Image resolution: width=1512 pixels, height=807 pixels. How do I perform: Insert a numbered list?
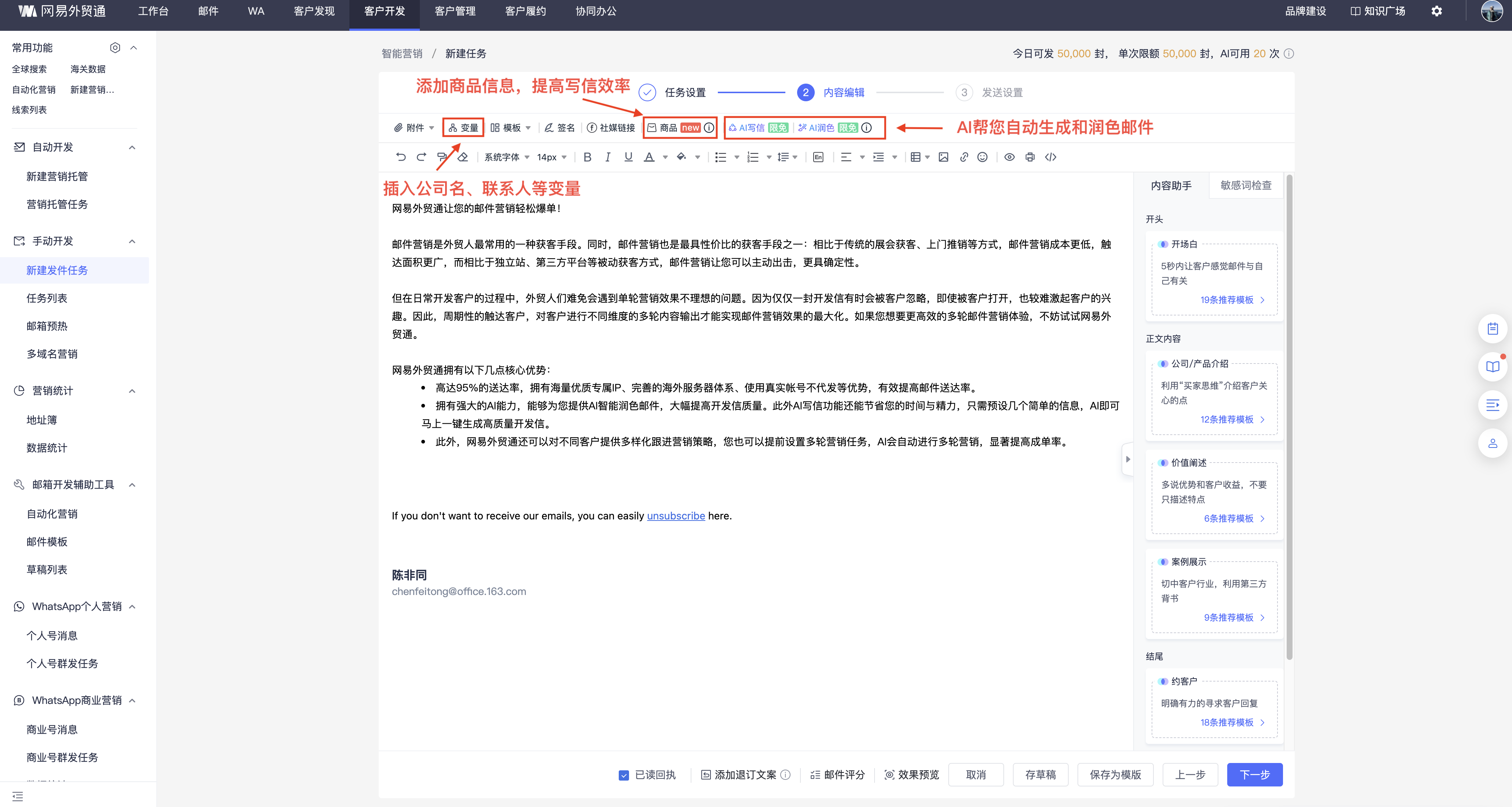pyautogui.click(x=752, y=157)
